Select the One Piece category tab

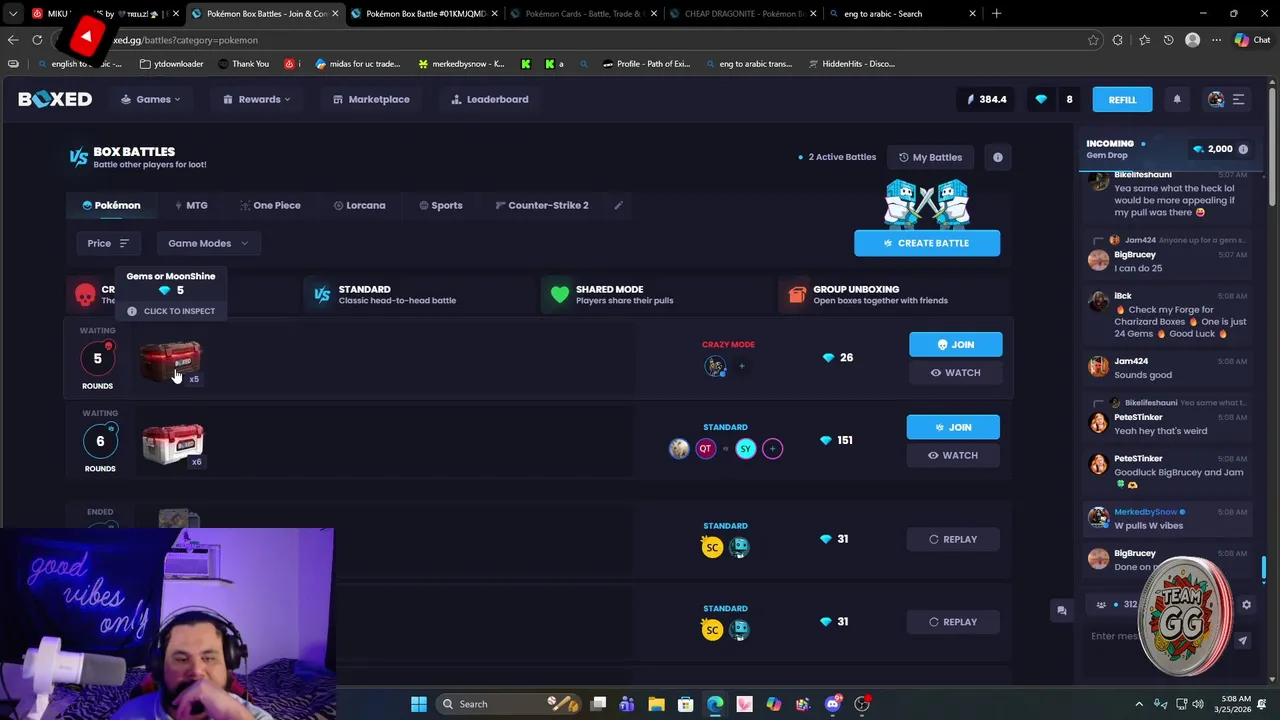270,205
